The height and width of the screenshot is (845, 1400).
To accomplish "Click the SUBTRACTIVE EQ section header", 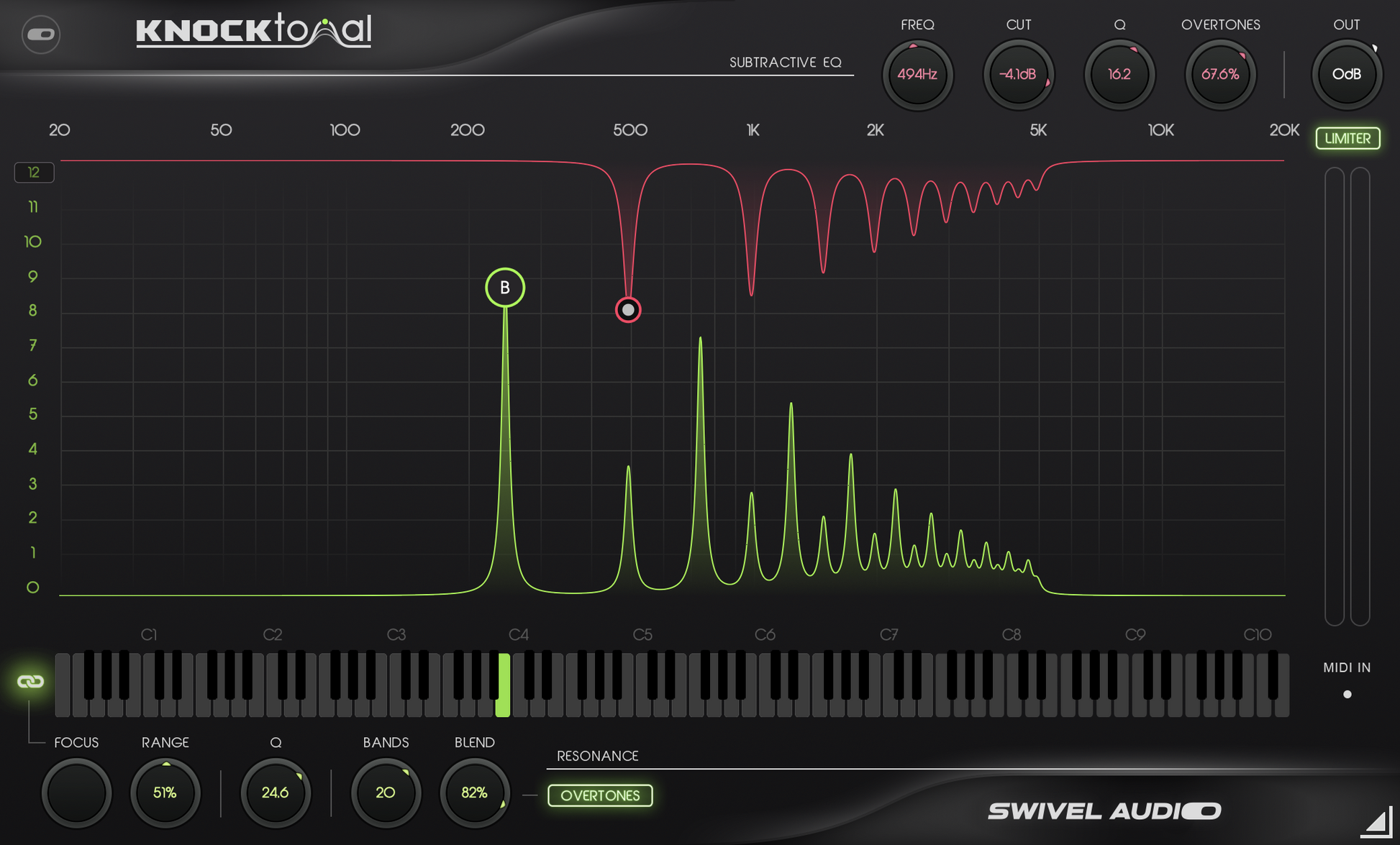I will pyautogui.click(x=786, y=63).
